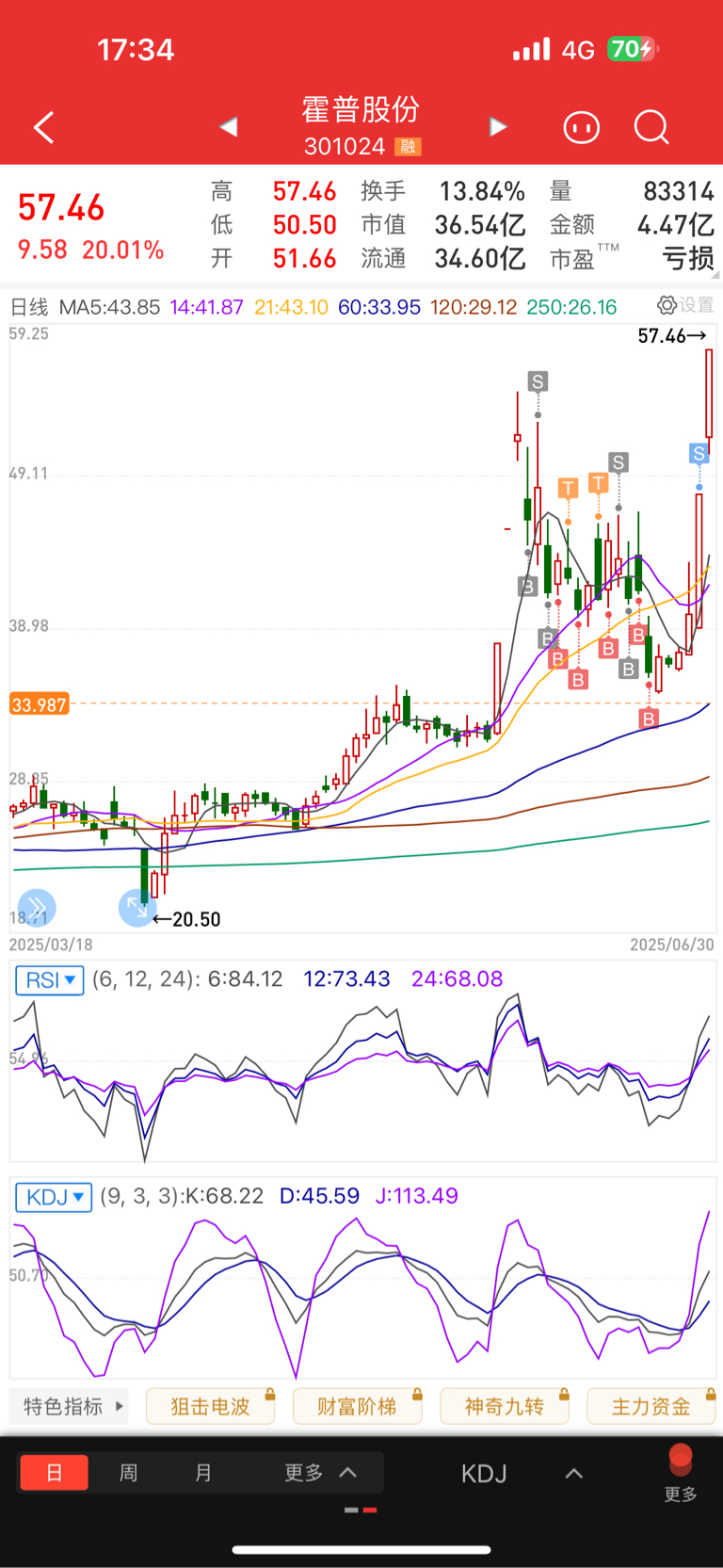This screenshot has width=723, height=1568.
Task: Expand the quote details corner triangle
Action: pyautogui.click(x=715, y=274)
